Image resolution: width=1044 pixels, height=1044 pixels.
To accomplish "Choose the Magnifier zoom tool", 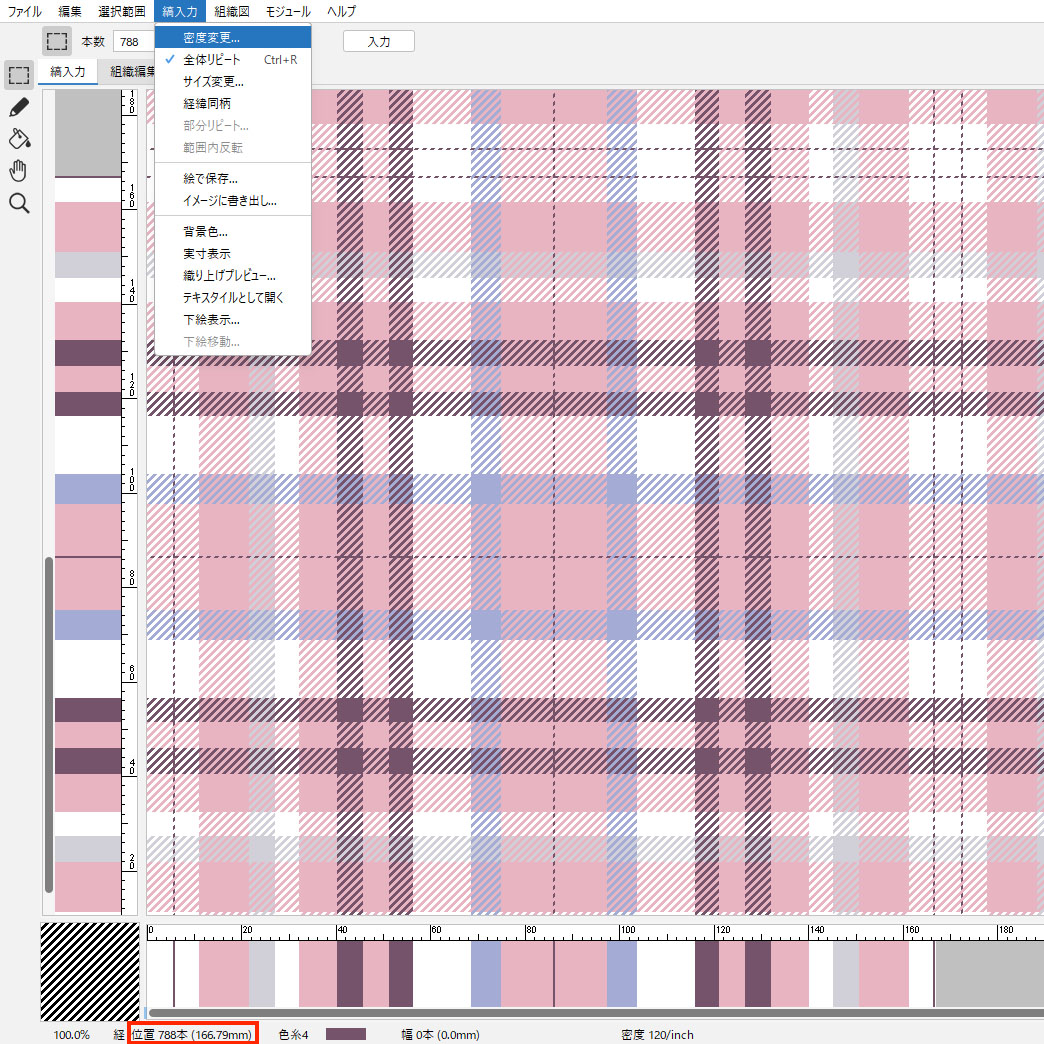I will 18,204.
